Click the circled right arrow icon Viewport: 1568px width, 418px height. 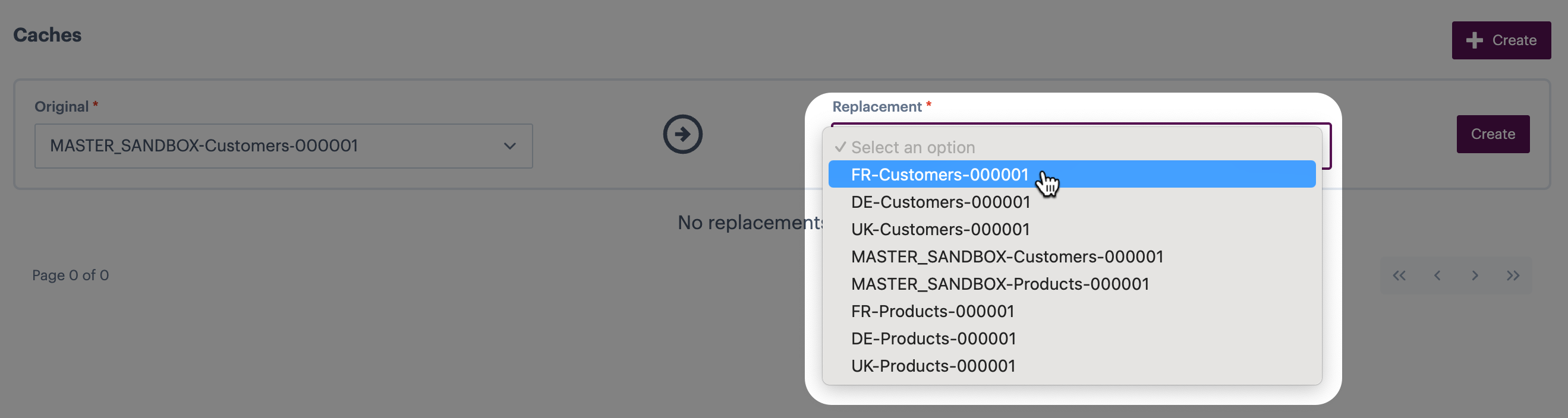coord(682,134)
